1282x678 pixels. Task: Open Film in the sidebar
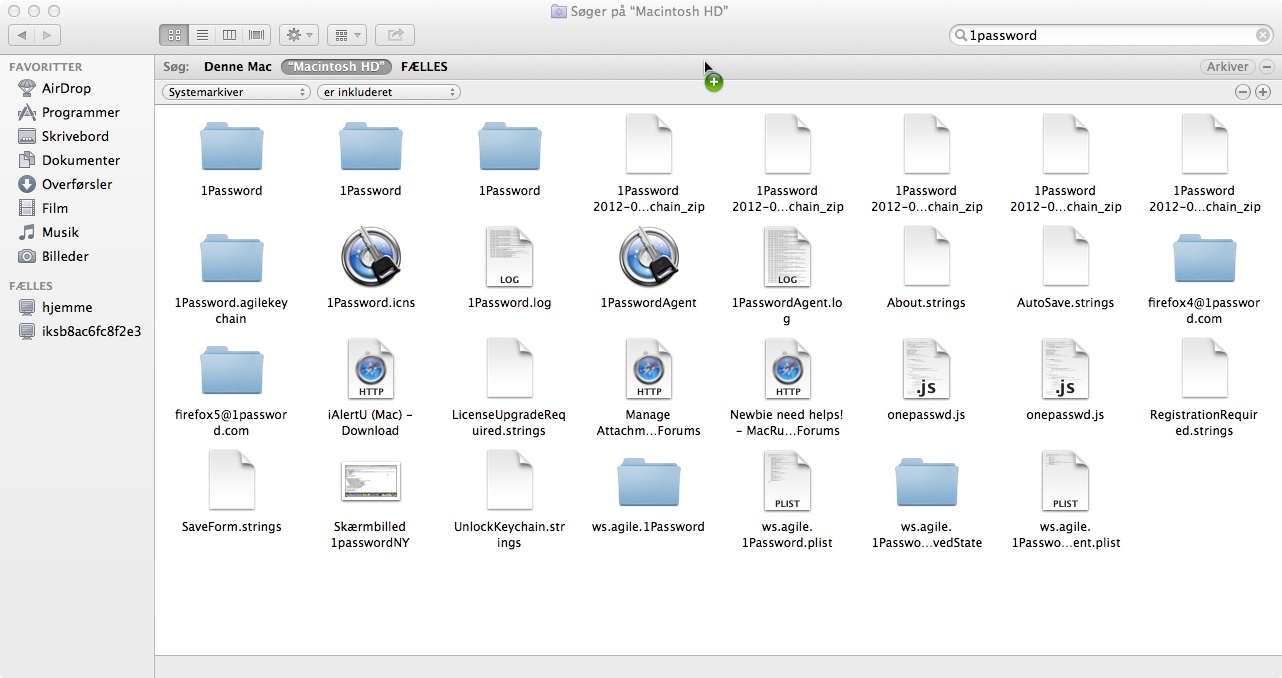click(55, 208)
